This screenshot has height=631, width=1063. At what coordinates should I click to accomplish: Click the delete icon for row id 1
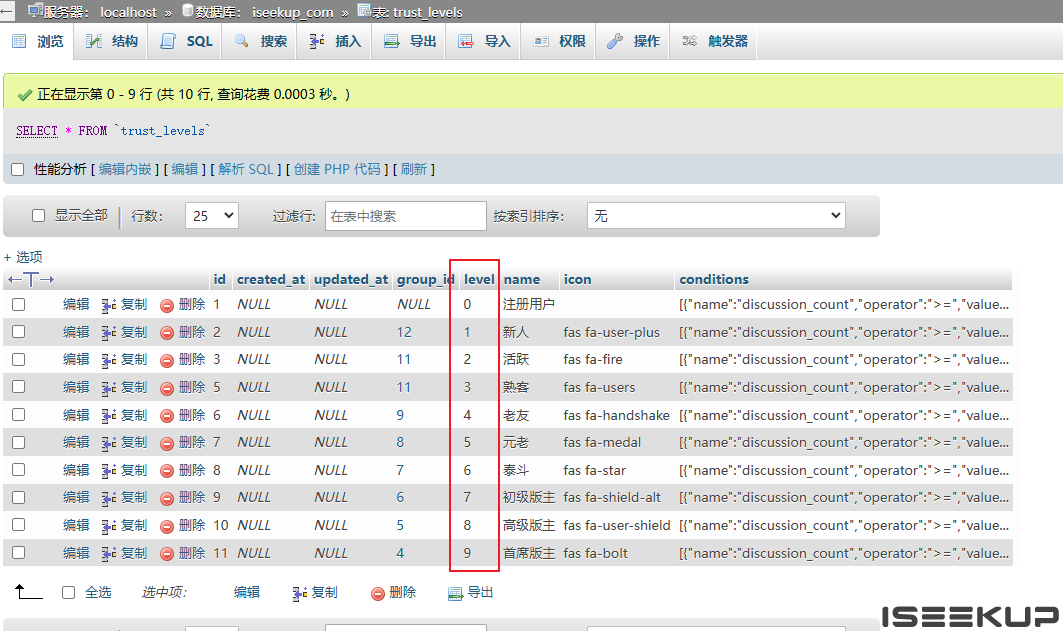[167, 306]
